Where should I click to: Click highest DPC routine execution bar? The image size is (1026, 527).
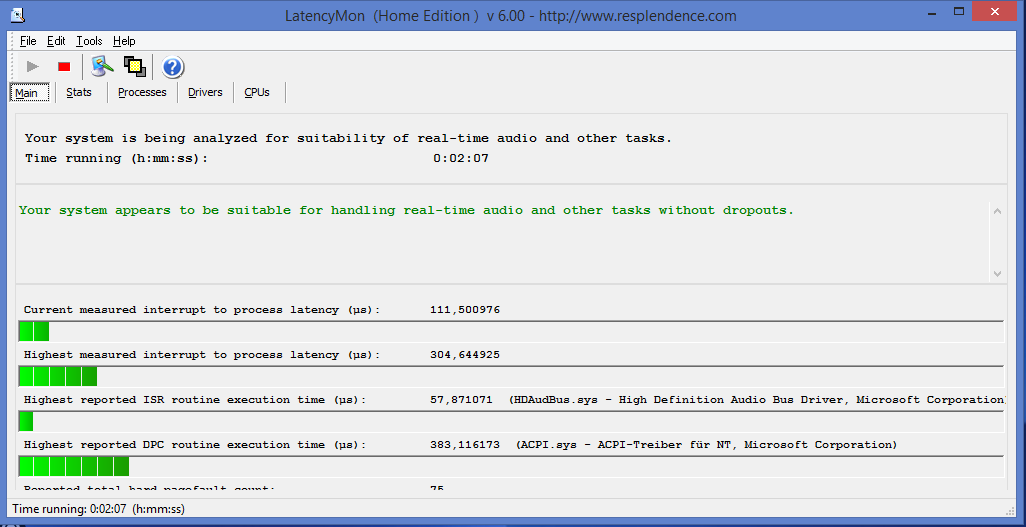coord(511,466)
